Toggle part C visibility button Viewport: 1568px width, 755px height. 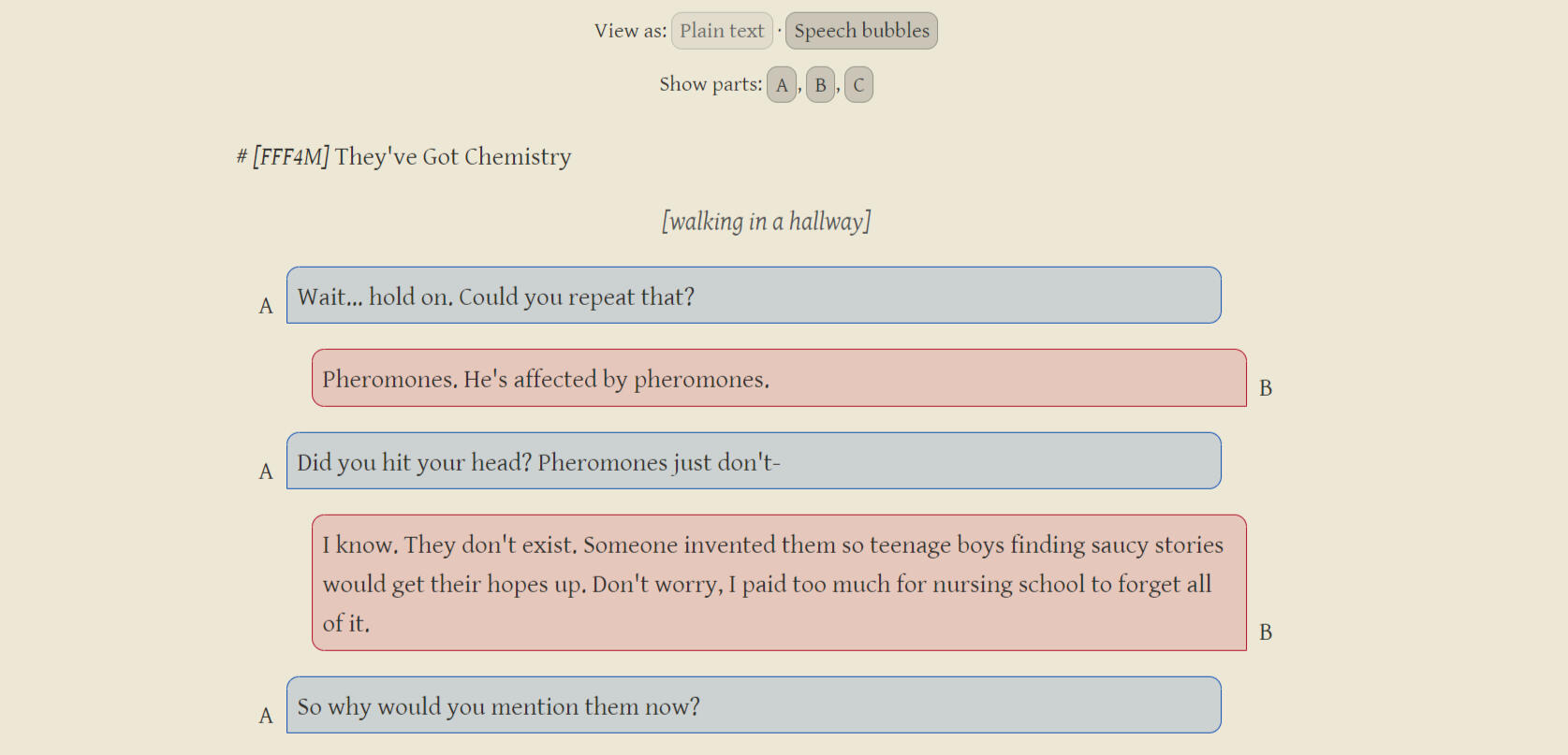pos(858,85)
